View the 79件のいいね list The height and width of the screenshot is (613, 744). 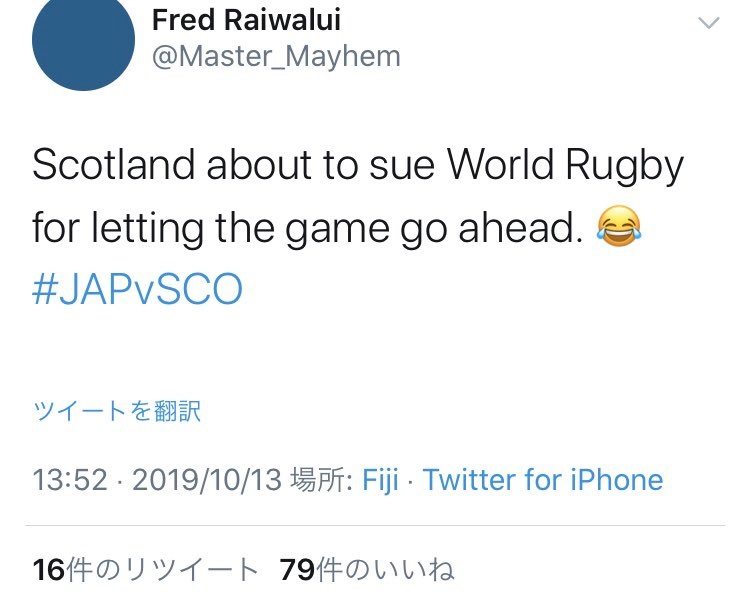coord(367,569)
